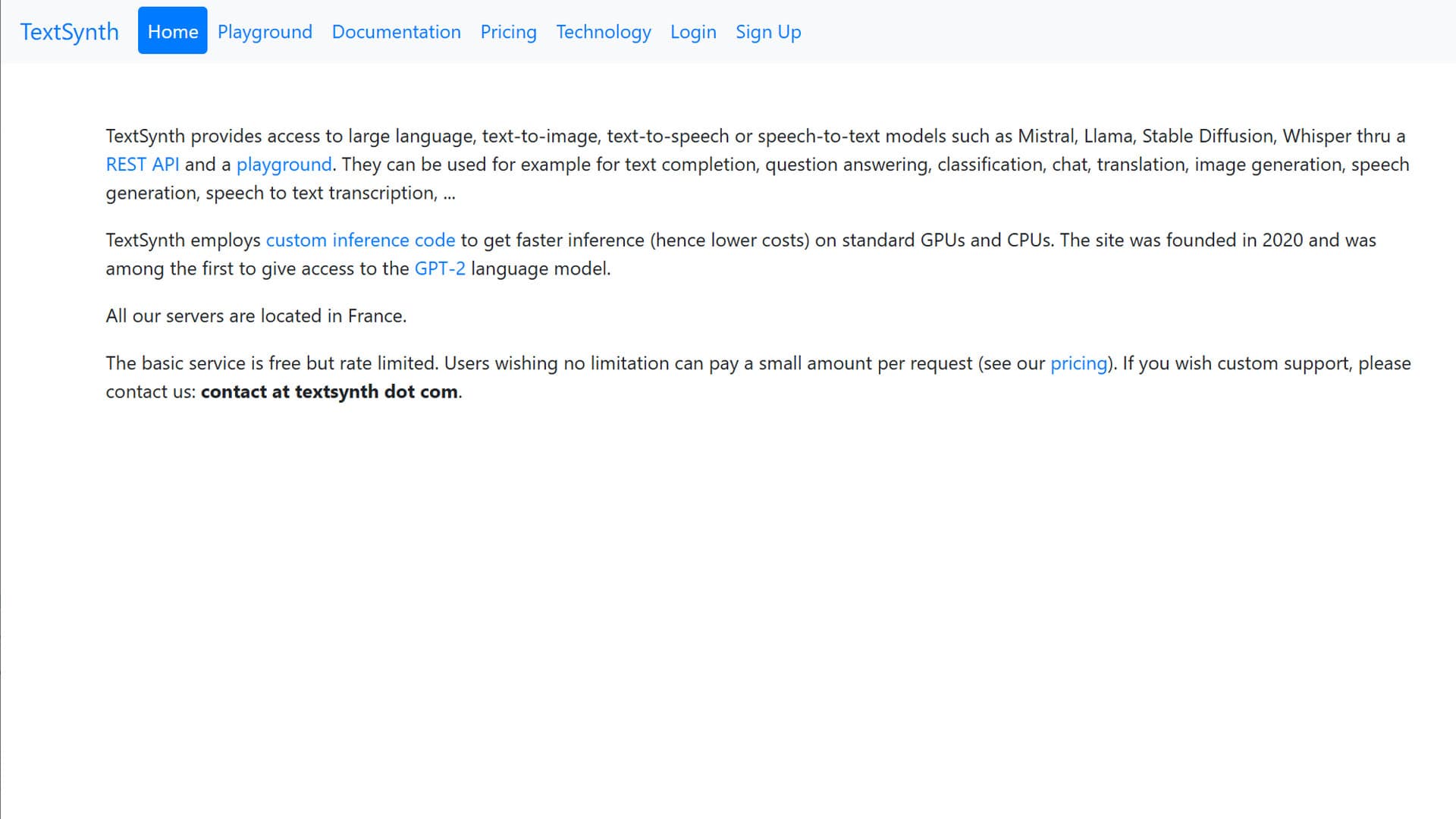1456x819 pixels.
Task: Open the inline playground link in paragraph
Action: click(284, 165)
